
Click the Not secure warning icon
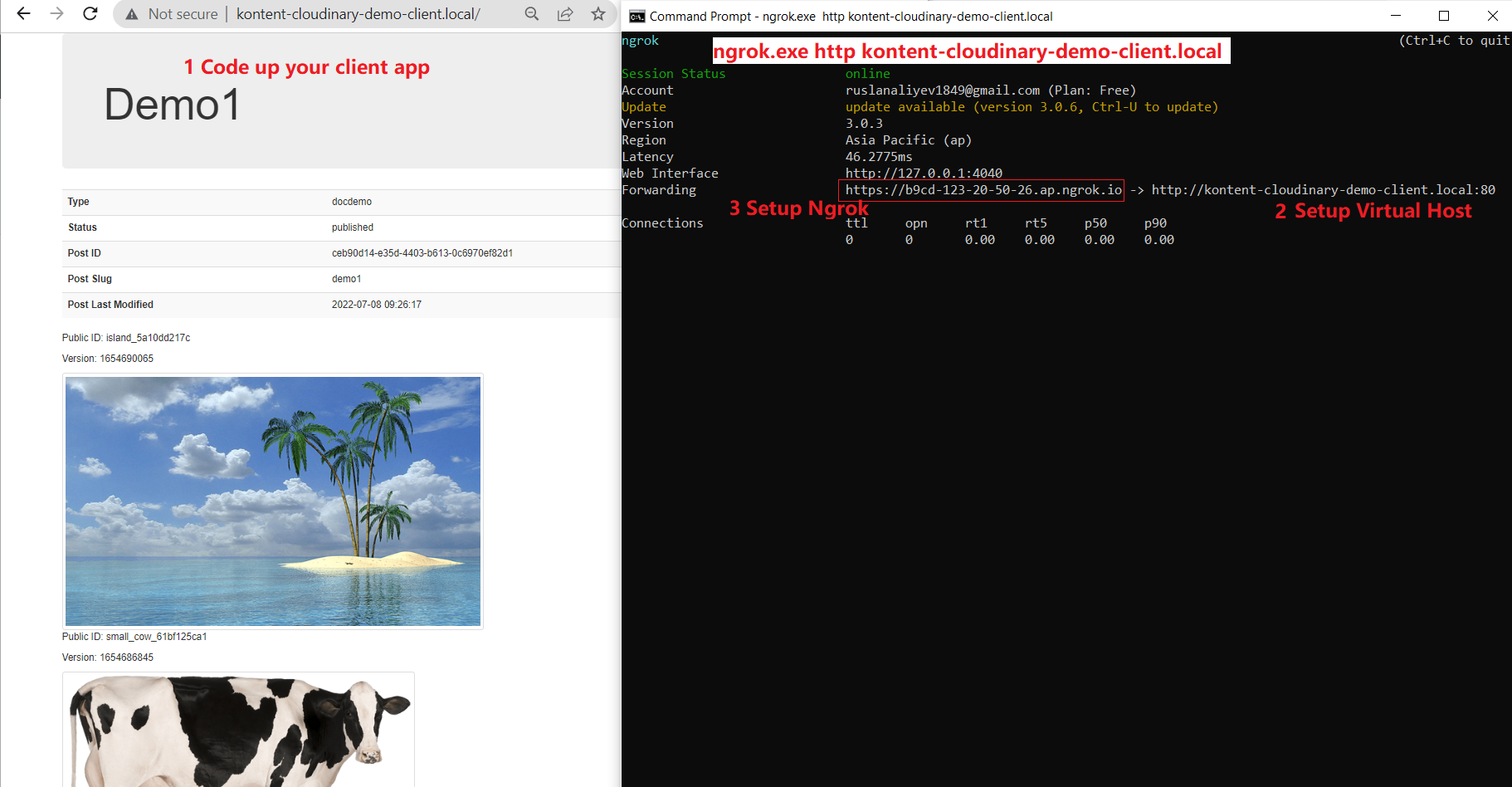(x=131, y=13)
